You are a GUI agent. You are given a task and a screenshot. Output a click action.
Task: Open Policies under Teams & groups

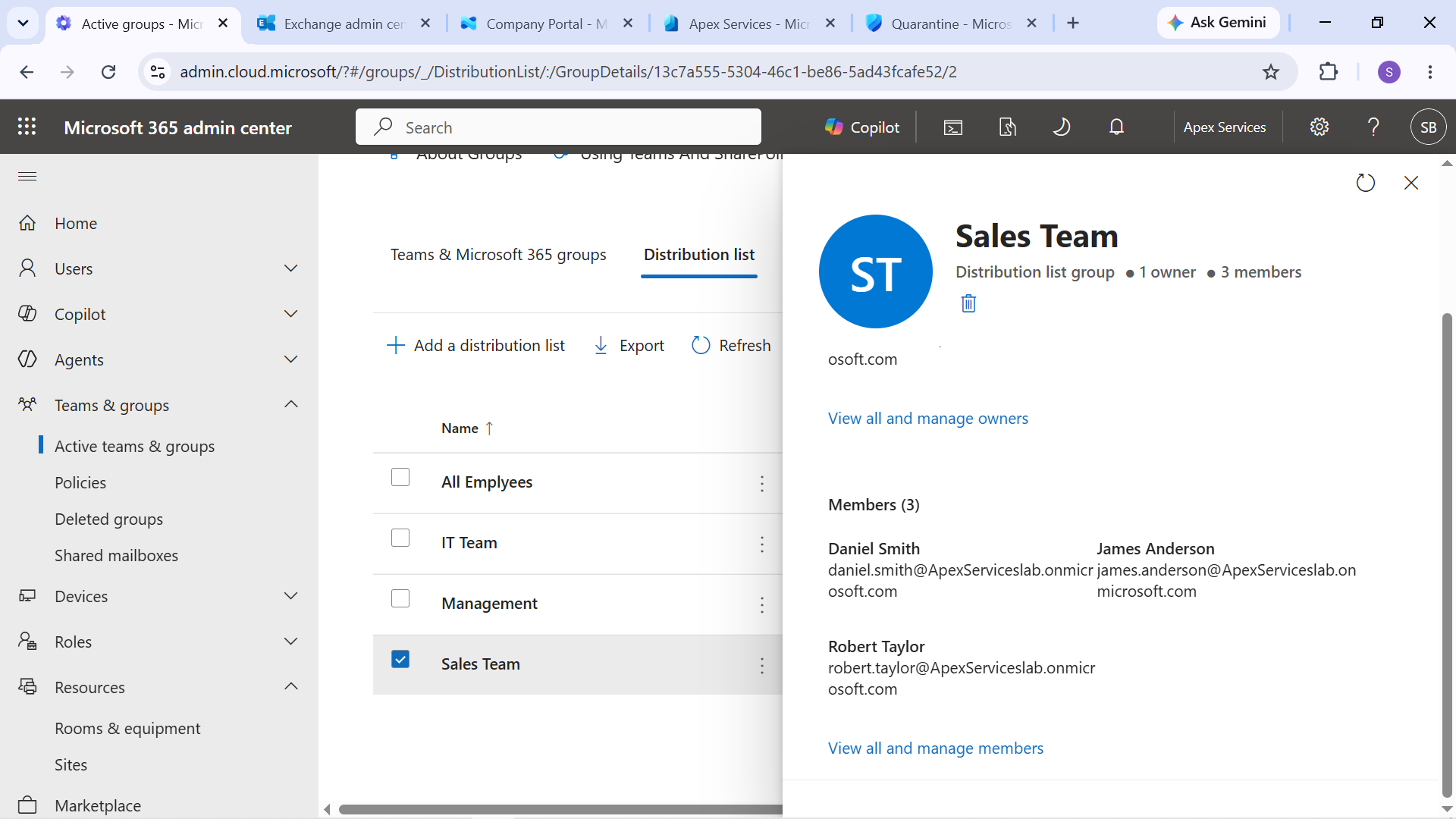(80, 482)
